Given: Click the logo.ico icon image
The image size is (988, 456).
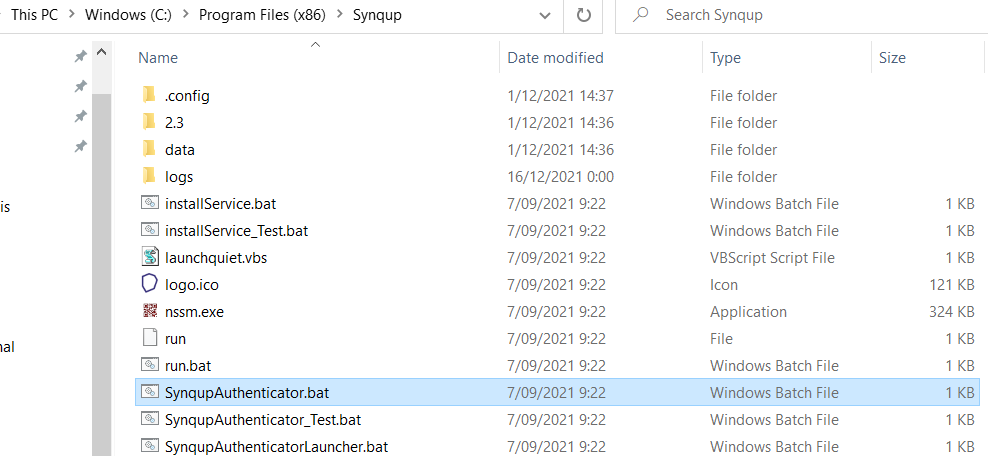Looking at the screenshot, I should coord(149,284).
